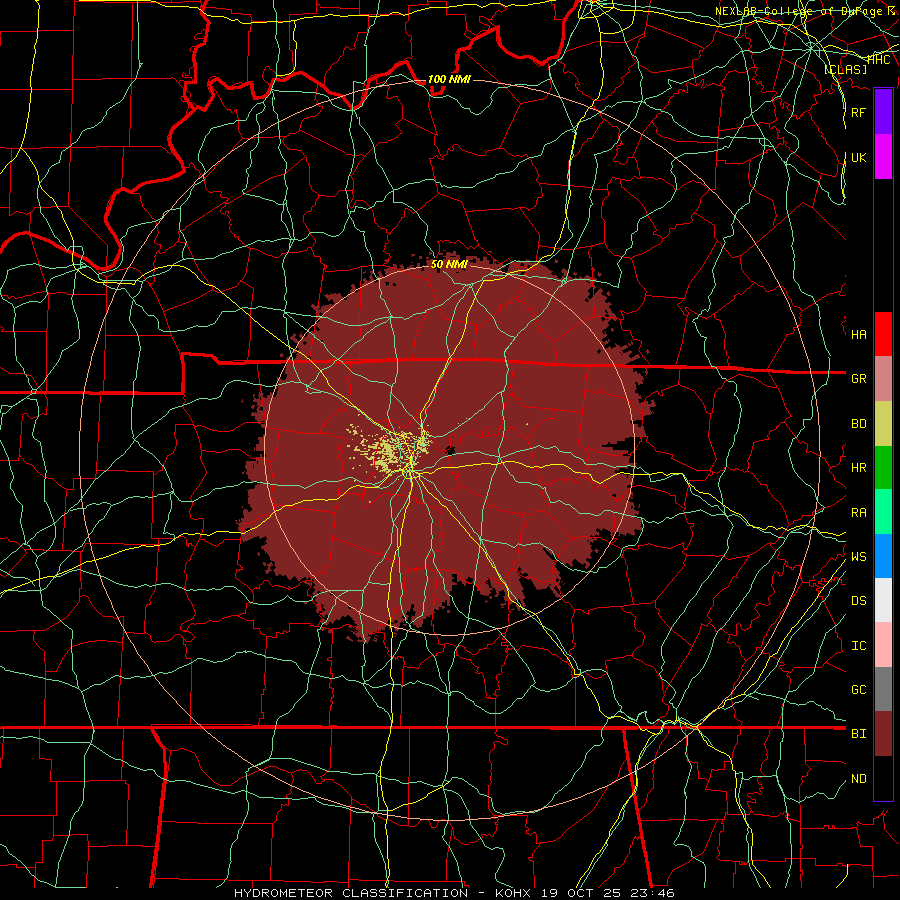Select the GC legend label
The height and width of the screenshot is (900, 900).
[858, 690]
